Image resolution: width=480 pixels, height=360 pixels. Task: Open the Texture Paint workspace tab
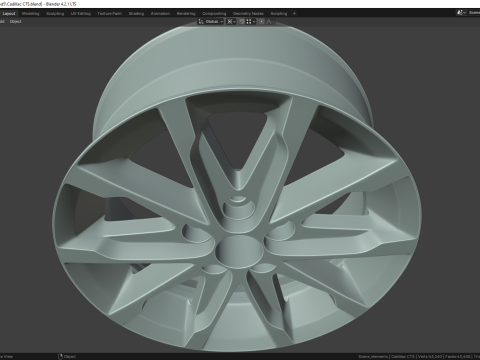(109, 14)
